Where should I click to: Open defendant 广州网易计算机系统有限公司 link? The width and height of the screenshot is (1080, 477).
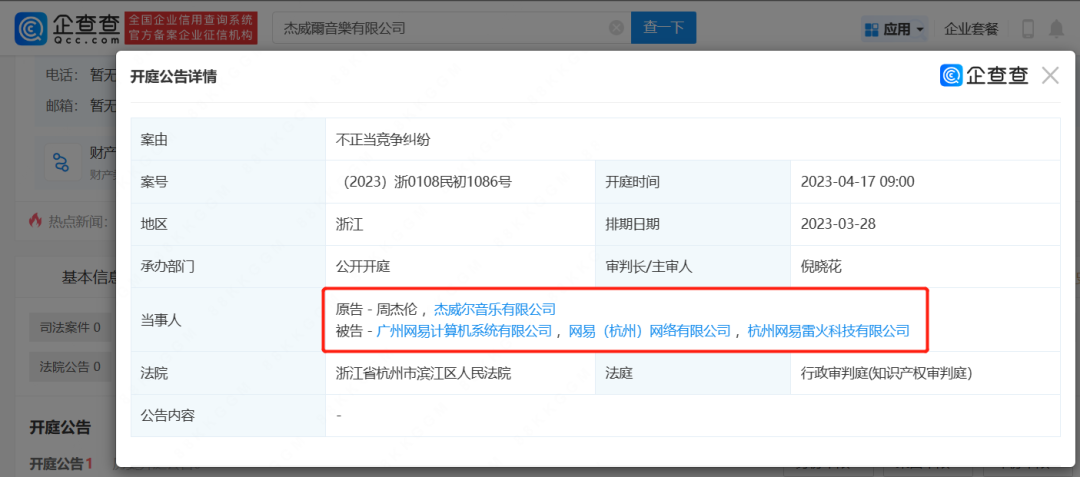465,331
